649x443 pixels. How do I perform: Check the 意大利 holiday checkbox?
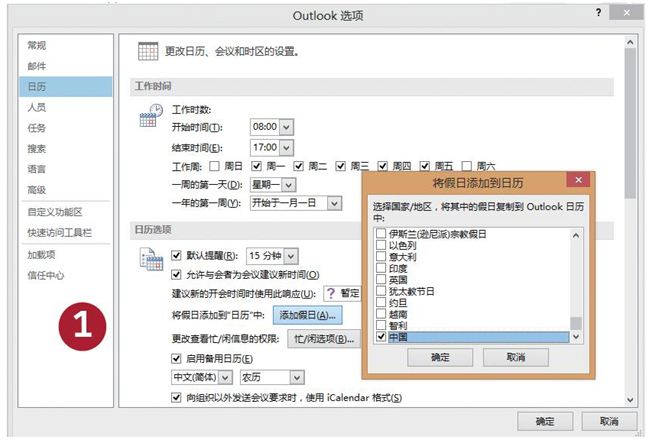coord(381,256)
